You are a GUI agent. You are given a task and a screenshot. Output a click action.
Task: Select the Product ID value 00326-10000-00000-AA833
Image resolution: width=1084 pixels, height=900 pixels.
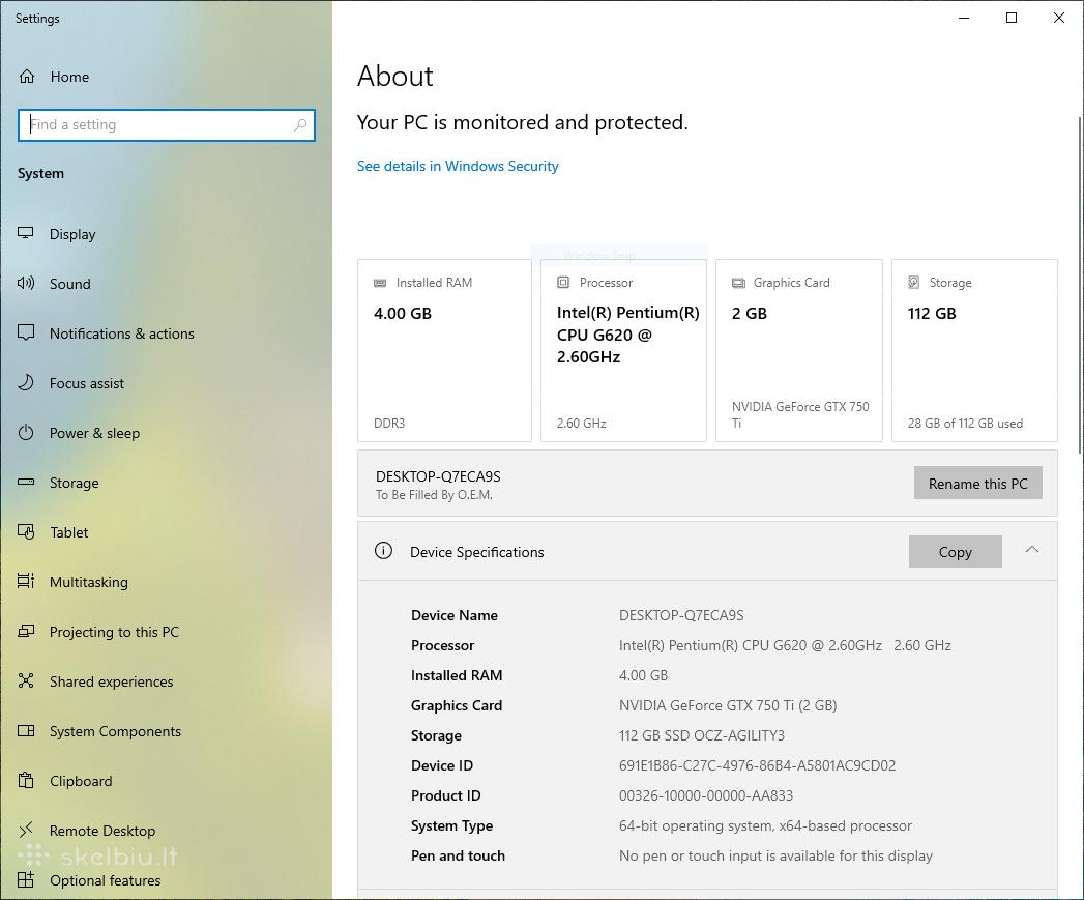point(706,796)
